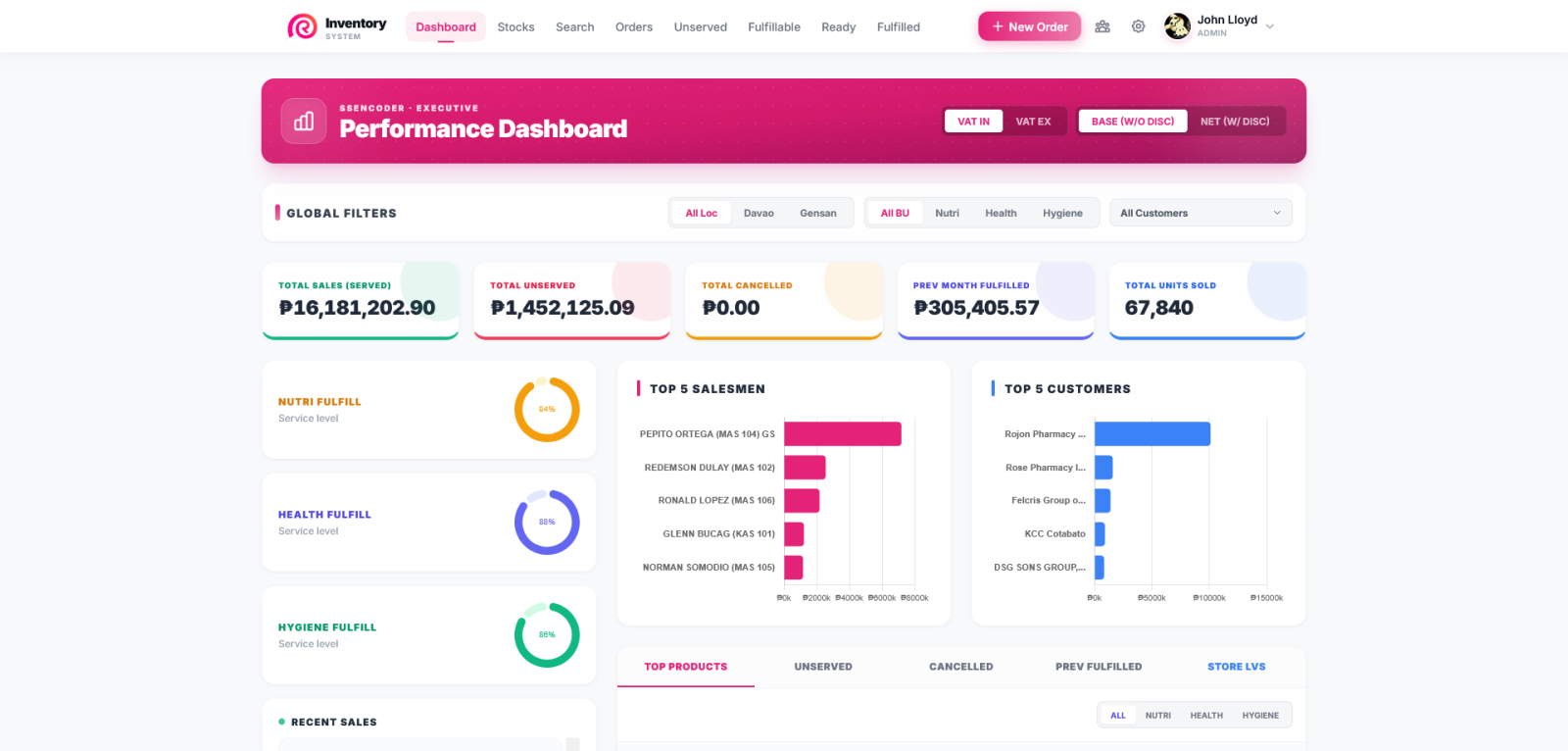Viewport: 1568px width, 751px height.
Task: Select HEALTH in product filter
Action: click(1206, 716)
